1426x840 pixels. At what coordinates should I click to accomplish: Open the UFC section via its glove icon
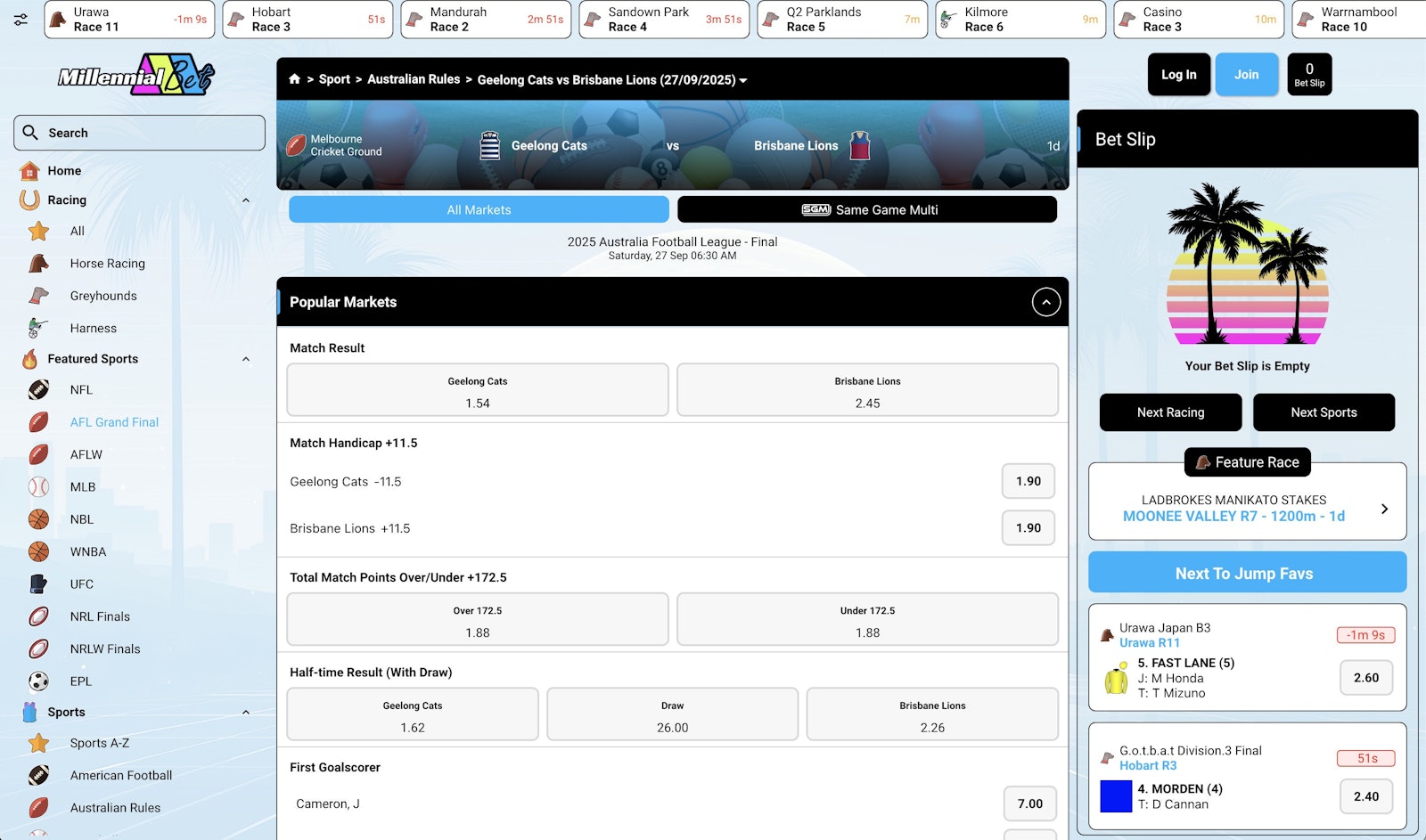tap(37, 583)
